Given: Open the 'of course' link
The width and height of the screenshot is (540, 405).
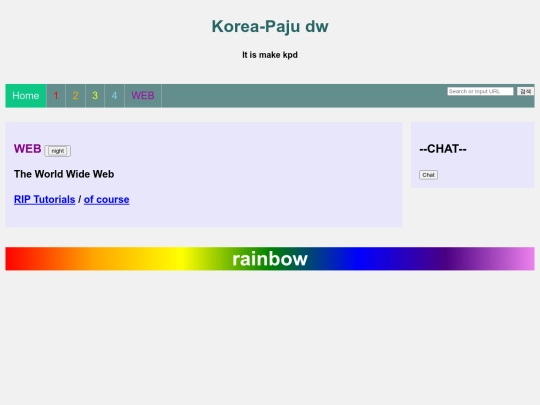Looking at the screenshot, I should coord(106,199).
